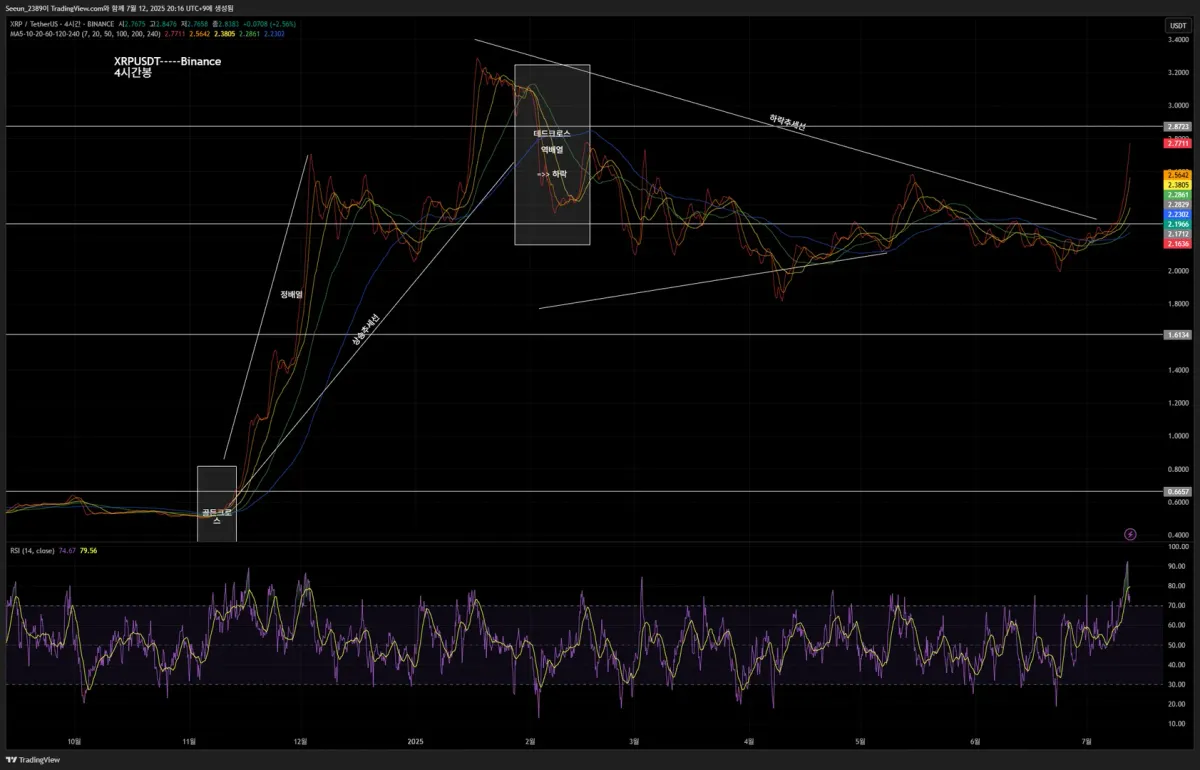Click the 2.8723 horizontal line price label
Image resolution: width=1200 pixels, height=770 pixels.
point(1177,127)
